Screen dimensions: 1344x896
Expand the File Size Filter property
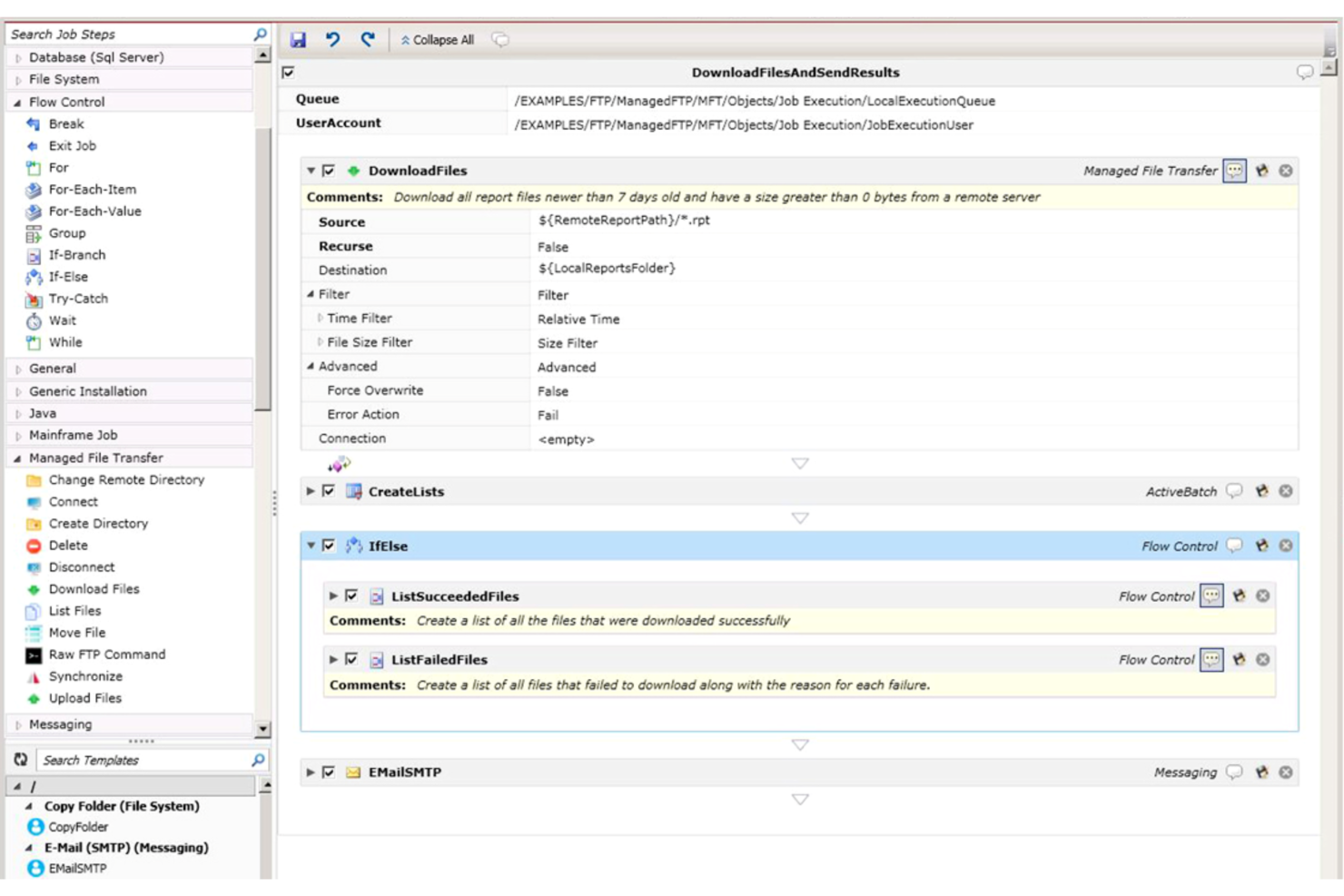[x=321, y=342]
